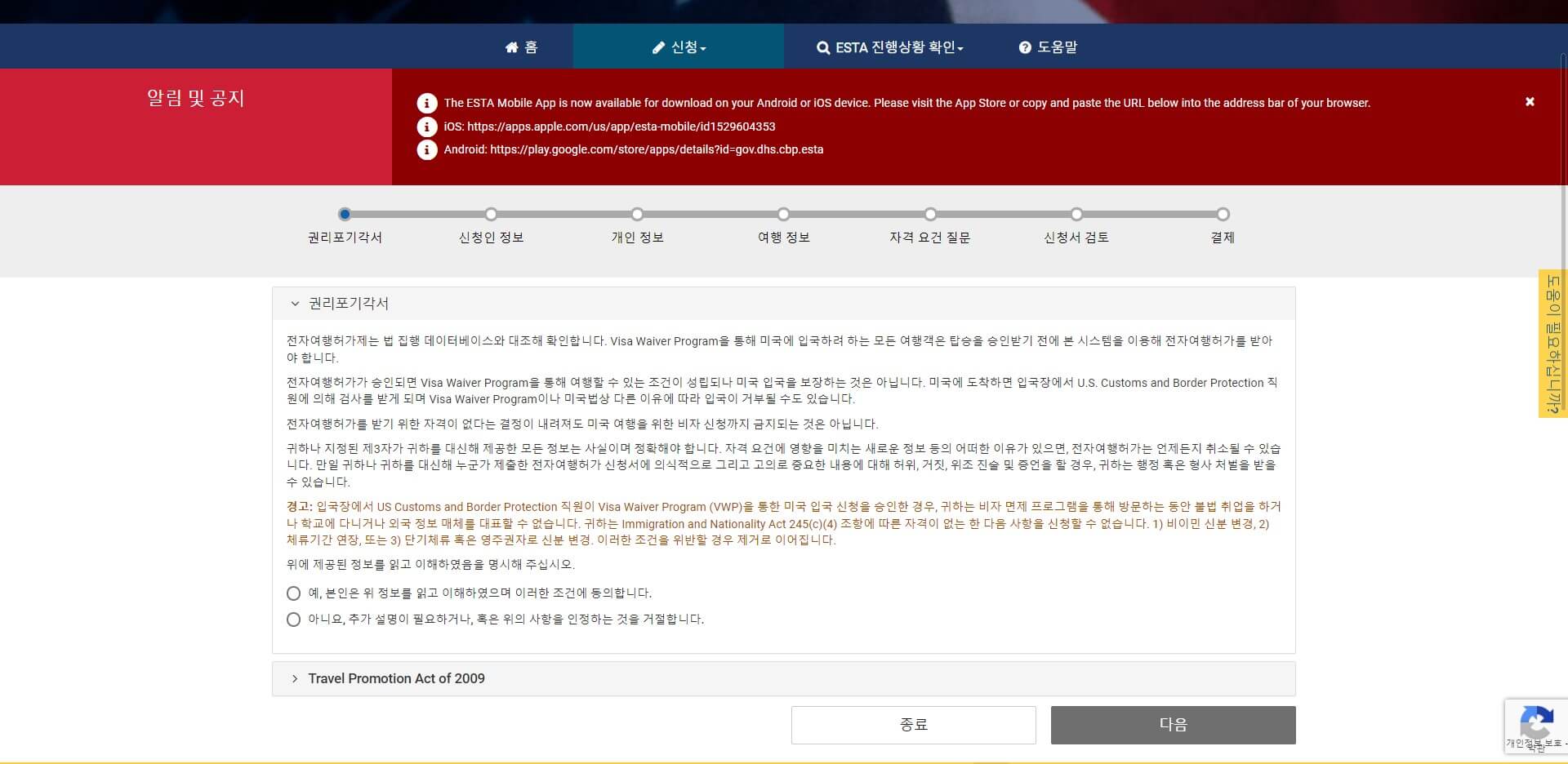
Task: Click the question mark icon next to 도움말
Action: coord(1025,47)
